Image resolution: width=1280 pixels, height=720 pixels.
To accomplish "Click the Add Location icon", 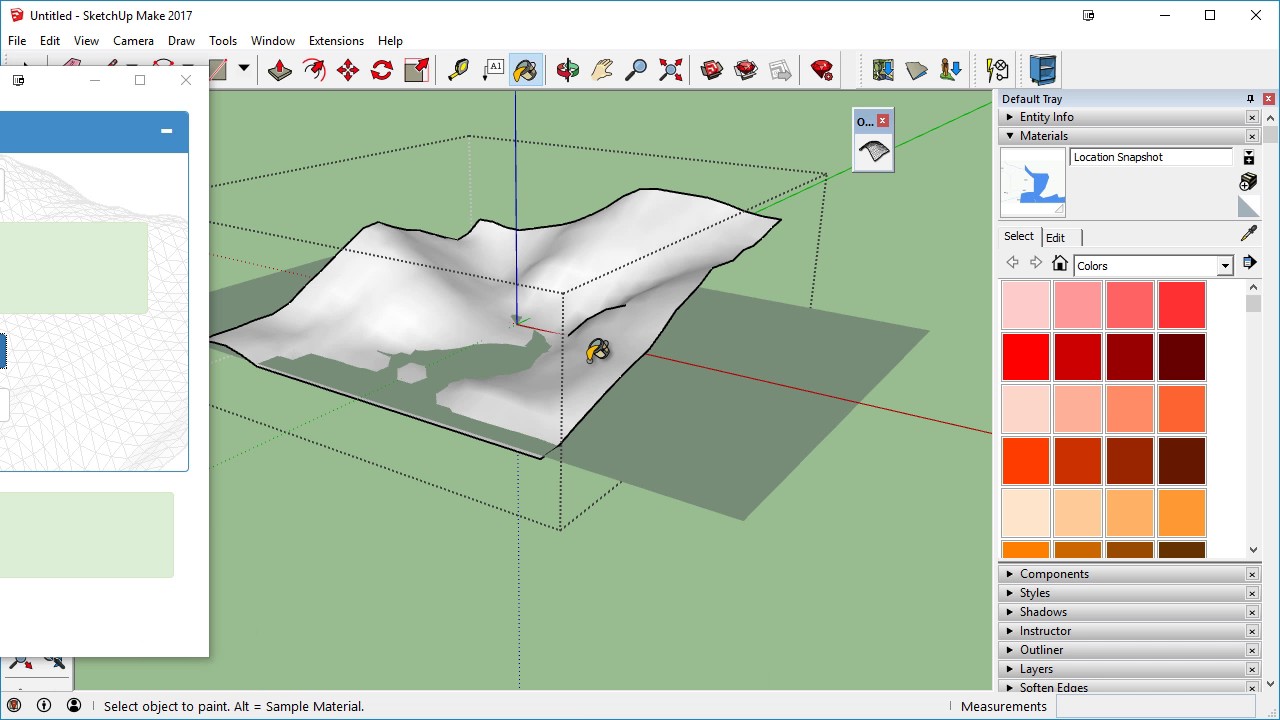I will (x=883, y=70).
